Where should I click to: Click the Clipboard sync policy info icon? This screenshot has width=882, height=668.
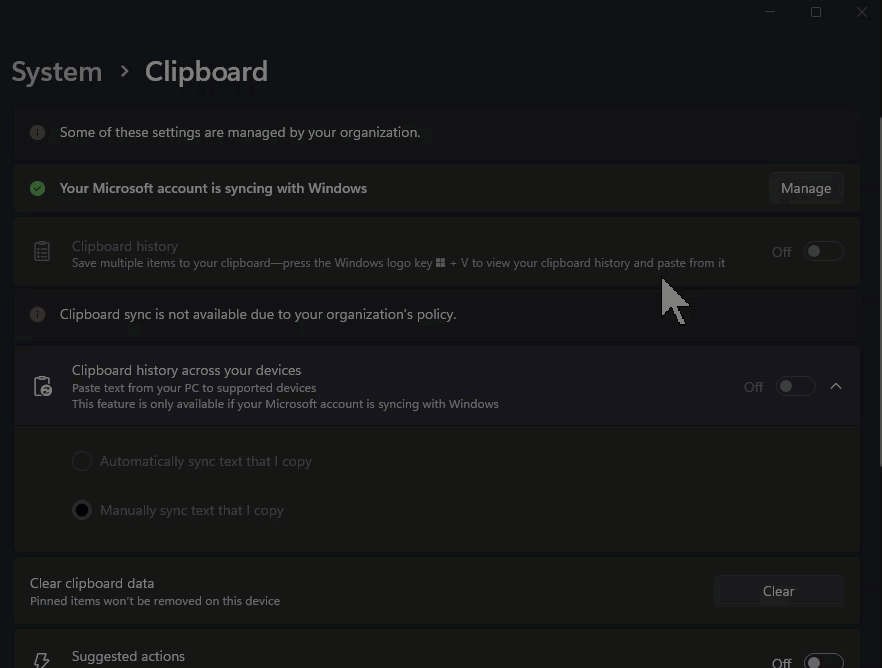(38, 314)
